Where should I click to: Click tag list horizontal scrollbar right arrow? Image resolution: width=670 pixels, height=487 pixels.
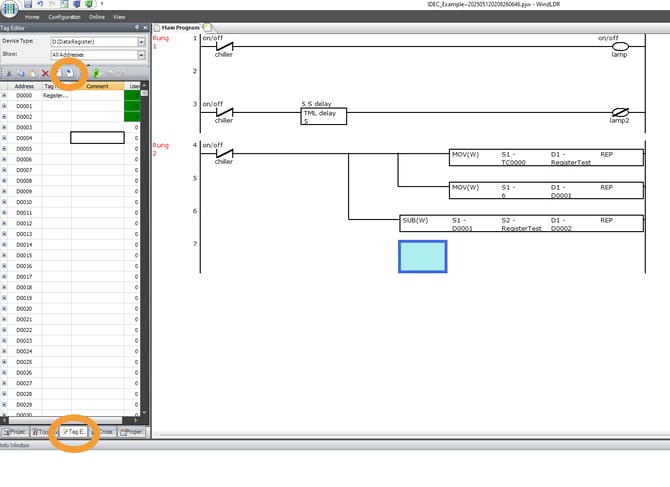point(136,420)
